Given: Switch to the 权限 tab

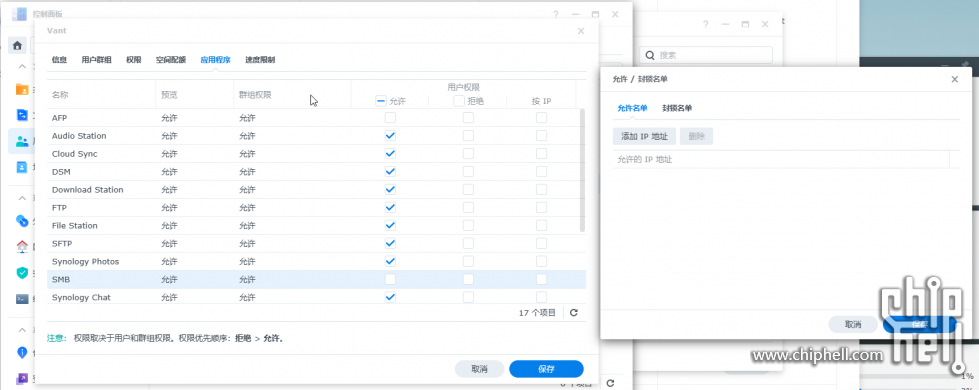Looking at the screenshot, I should [x=134, y=60].
